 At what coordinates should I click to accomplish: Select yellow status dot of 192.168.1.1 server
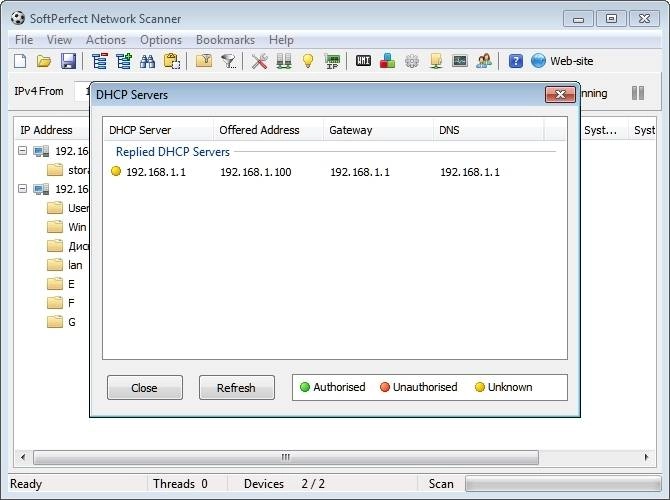point(116,171)
